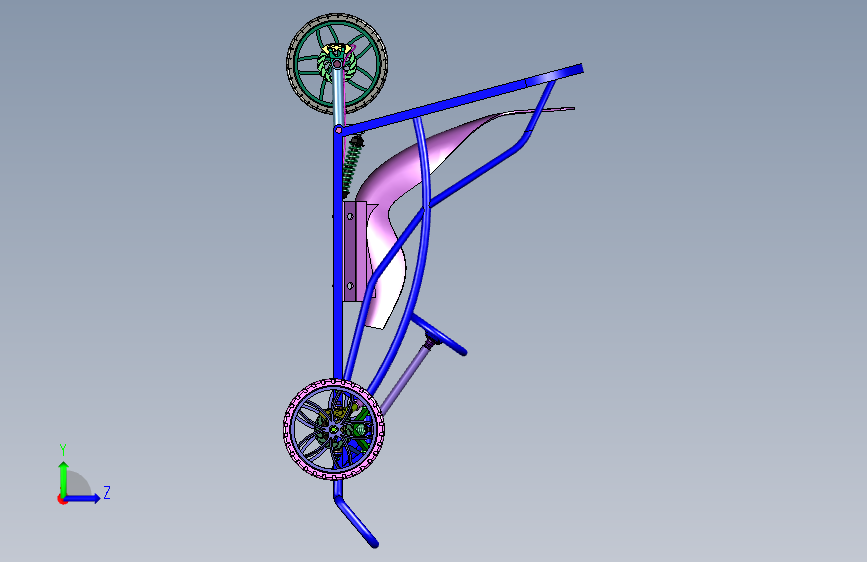
Task: Click the blue Z axis arrow of the triad
Action: point(83,498)
